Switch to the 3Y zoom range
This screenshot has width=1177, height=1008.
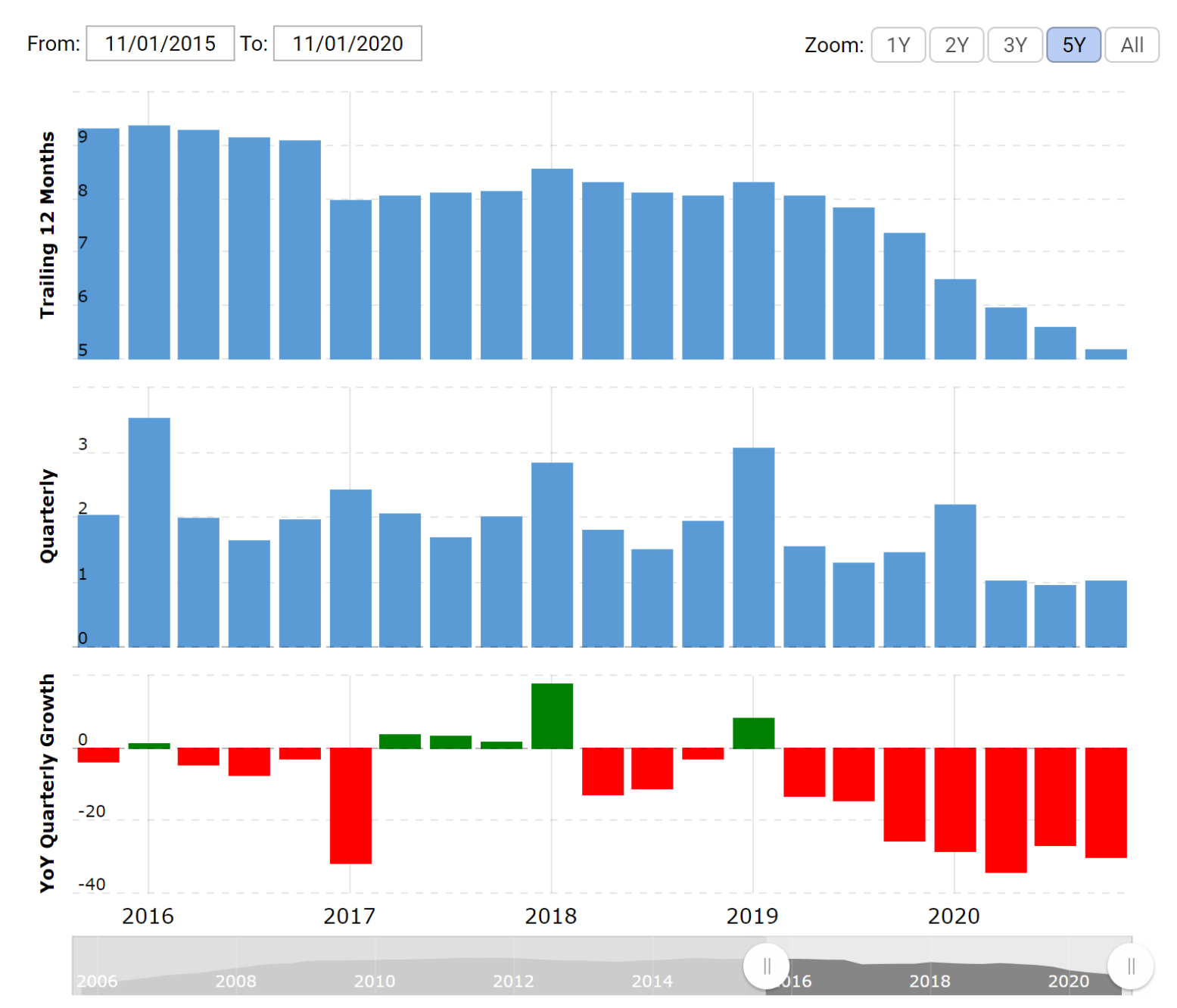(1014, 45)
